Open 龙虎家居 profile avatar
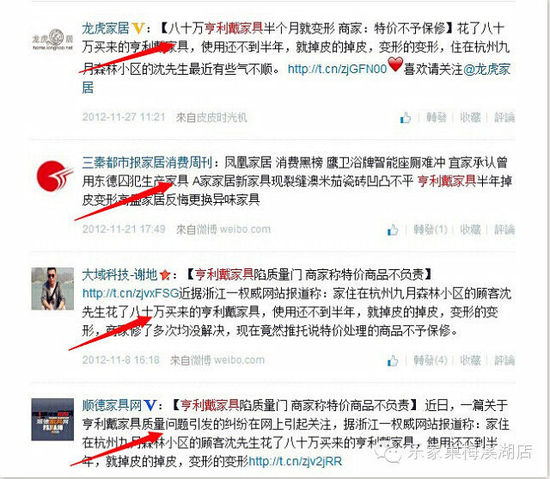550x479 pixels. (53, 40)
